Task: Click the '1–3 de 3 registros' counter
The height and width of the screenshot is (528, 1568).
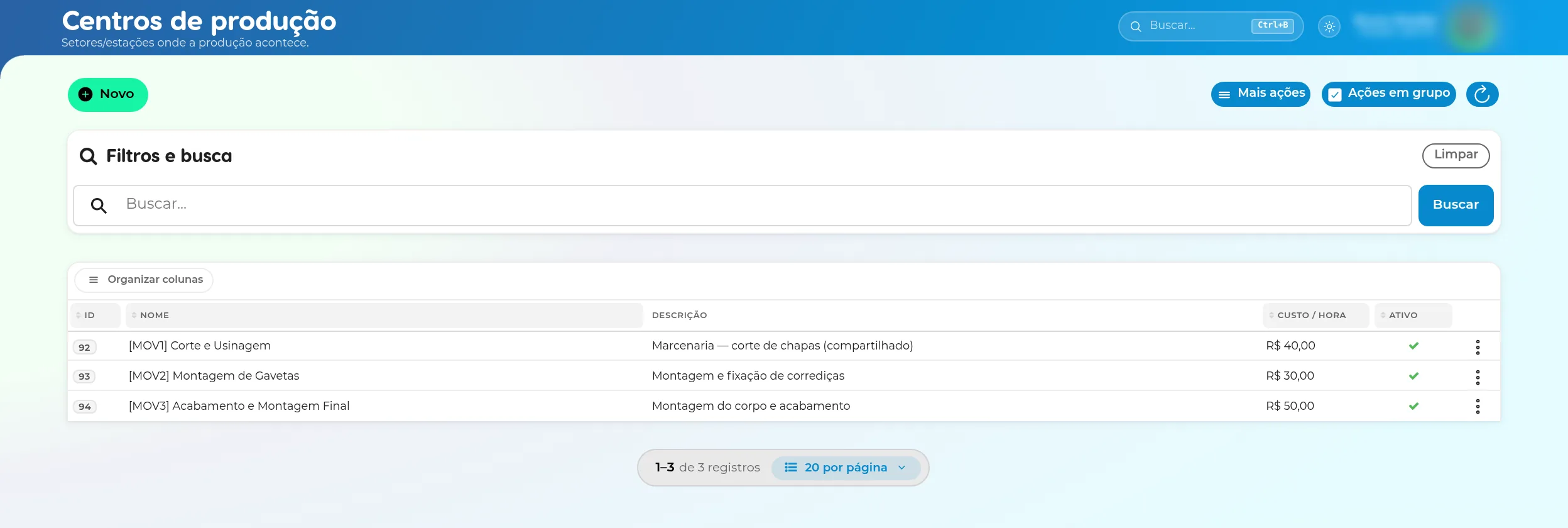Action: click(x=707, y=468)
